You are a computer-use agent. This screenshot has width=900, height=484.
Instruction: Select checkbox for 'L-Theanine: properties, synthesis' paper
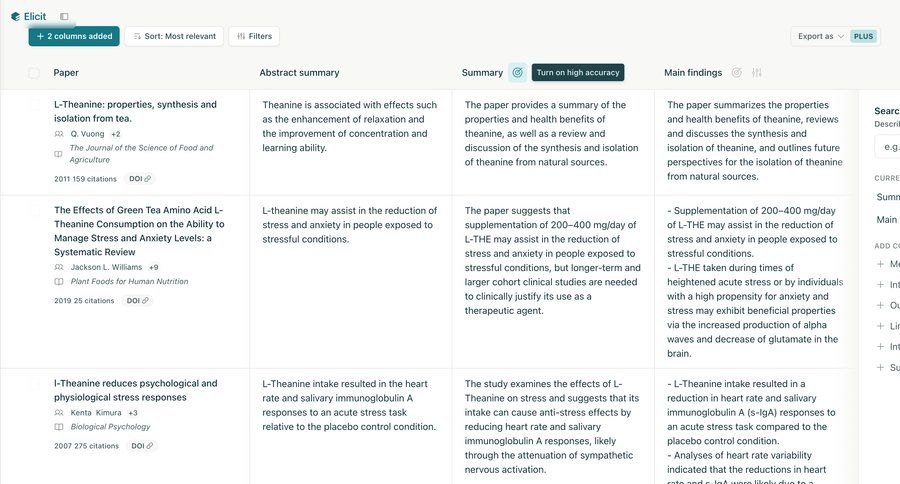pos(35,104)
